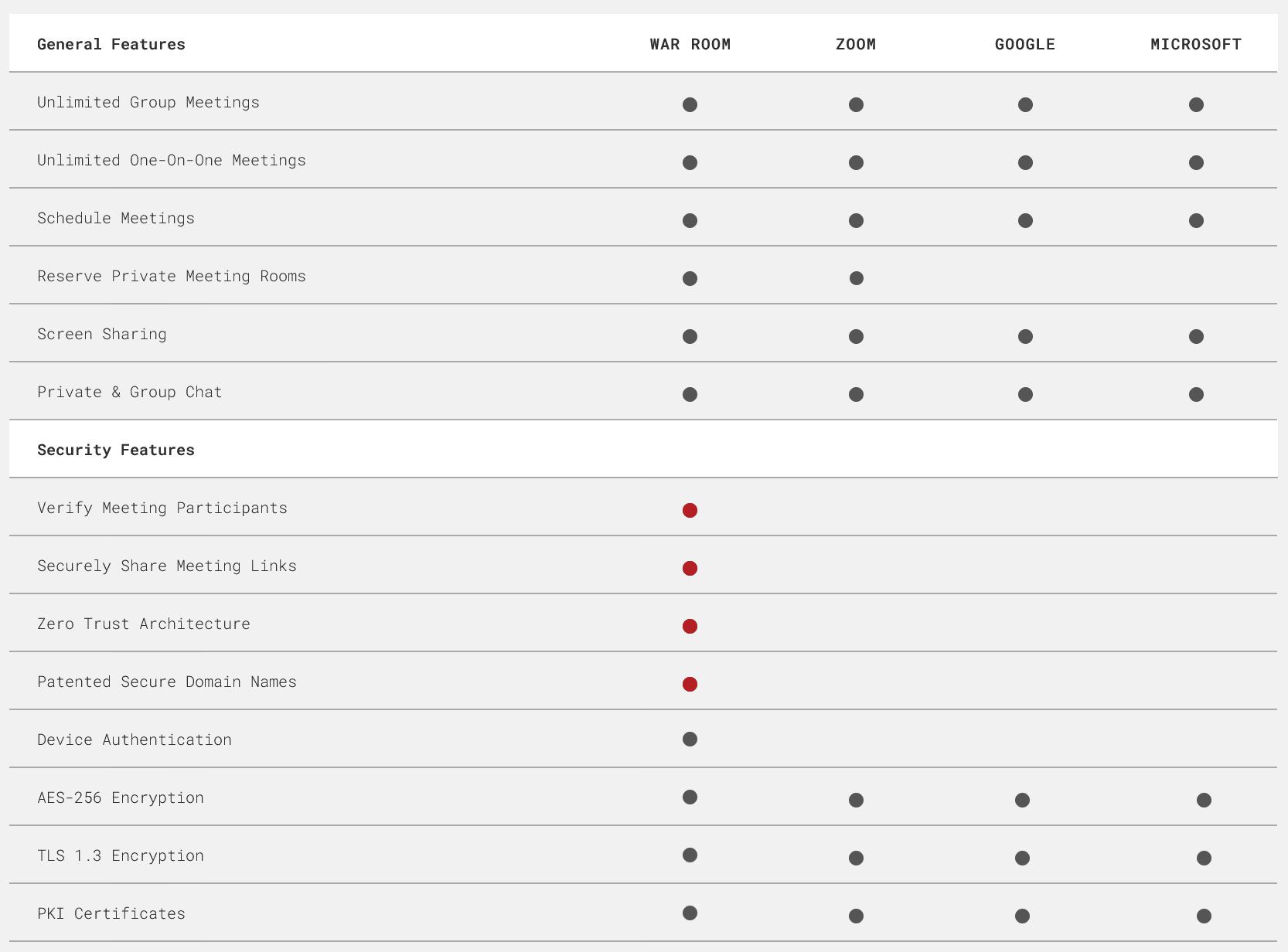
Task: Click Google dot for Screen Sharing
Action: [x=1025, y=336]
